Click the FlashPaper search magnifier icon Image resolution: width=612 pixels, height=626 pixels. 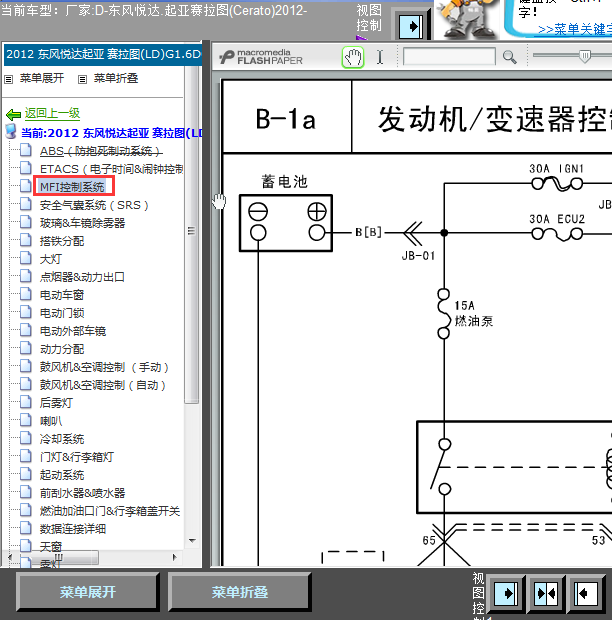[509, 57]
